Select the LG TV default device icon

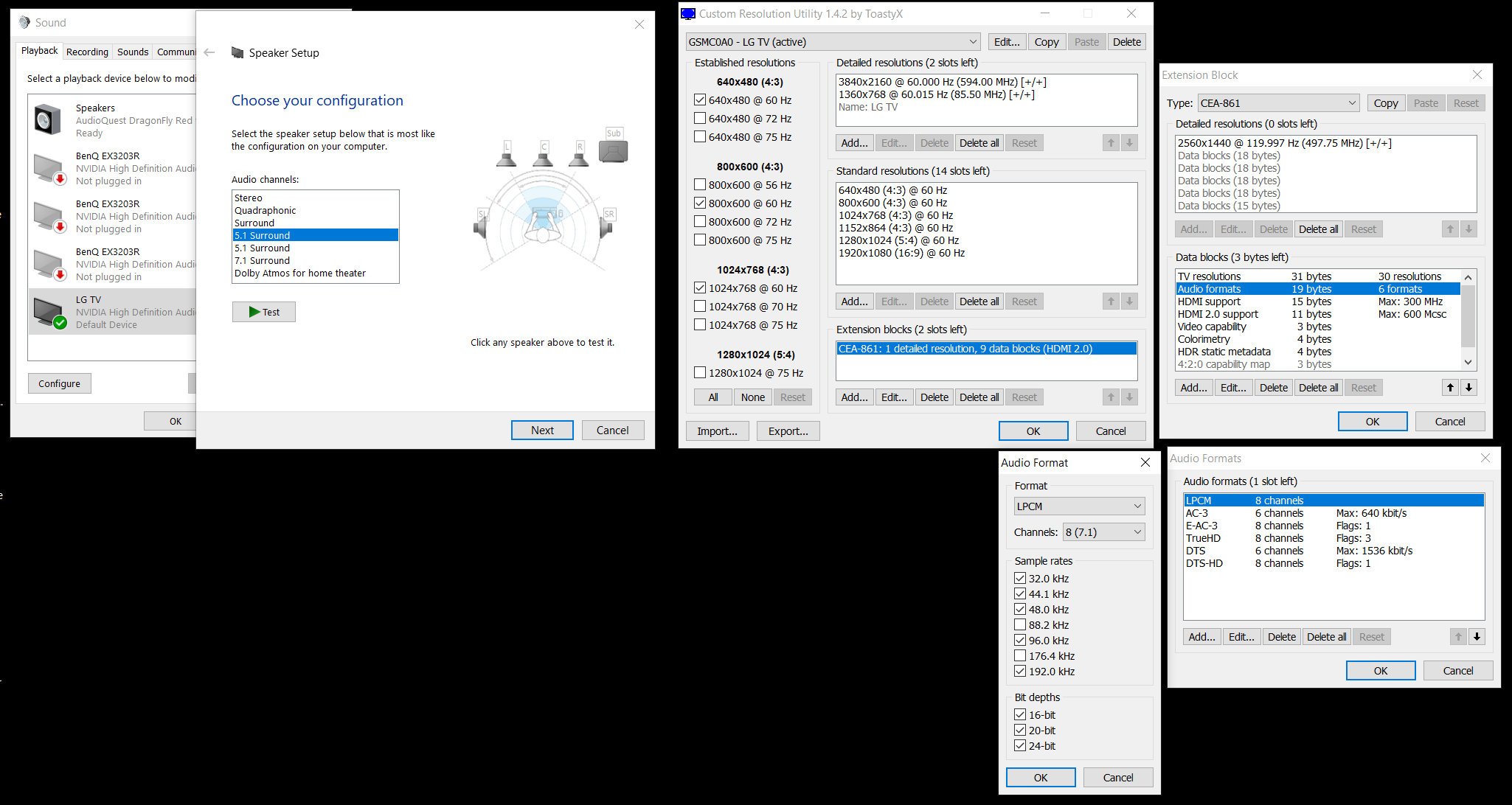pyautogui.click(x=49, y=312)
